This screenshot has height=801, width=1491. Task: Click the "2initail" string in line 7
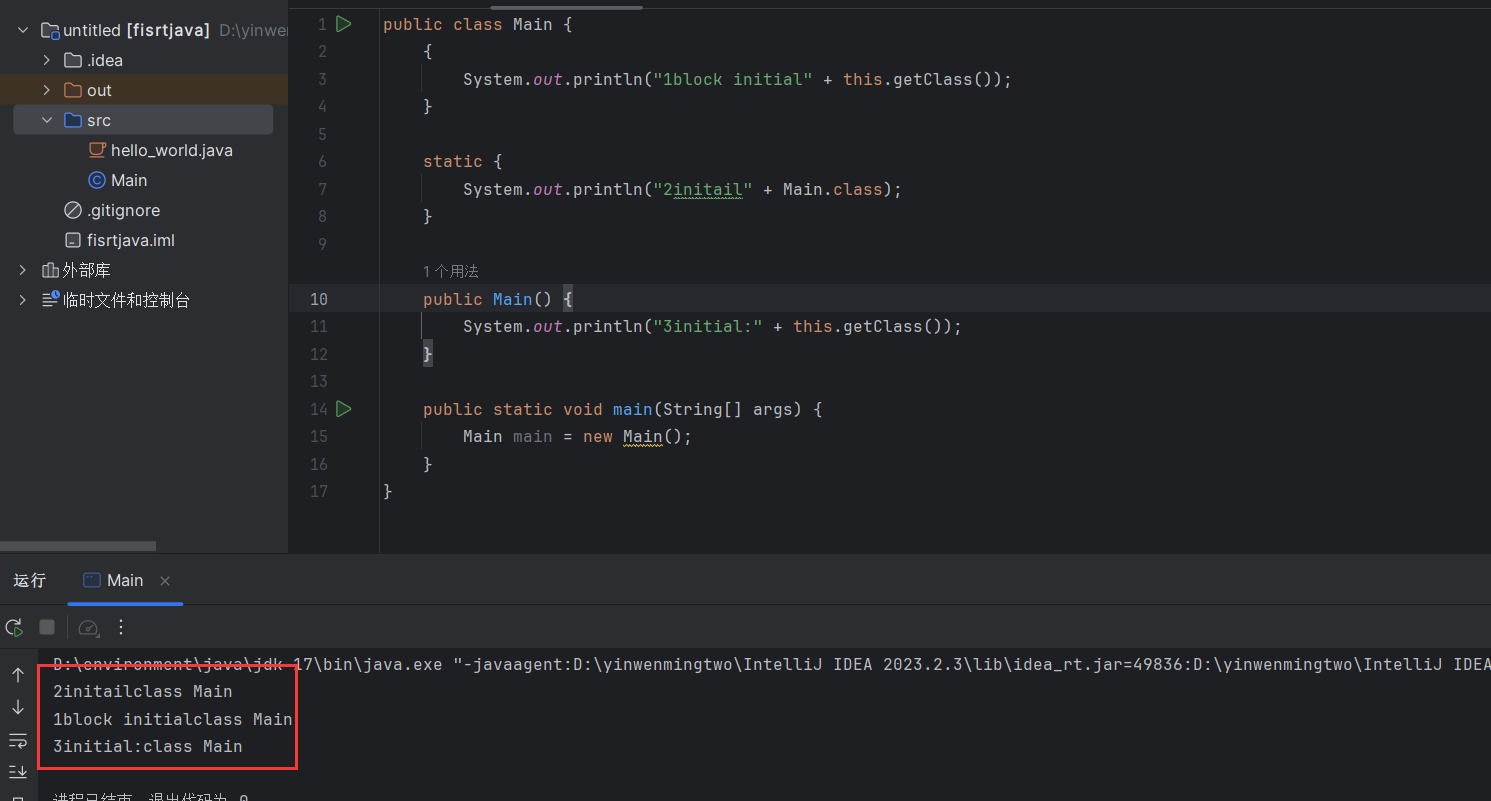[x=703, y=189]
